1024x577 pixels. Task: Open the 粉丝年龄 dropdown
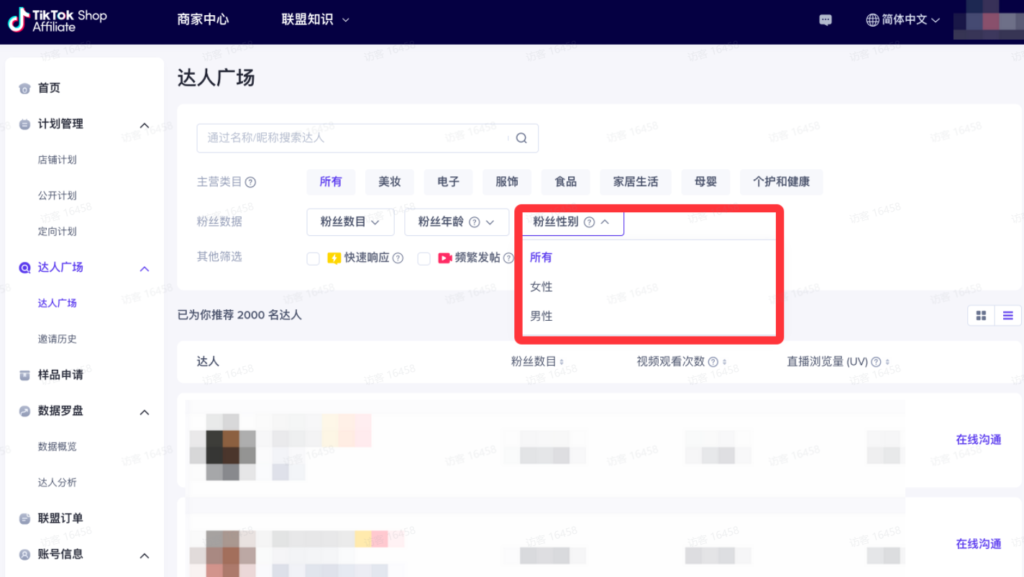pos(456,222)
